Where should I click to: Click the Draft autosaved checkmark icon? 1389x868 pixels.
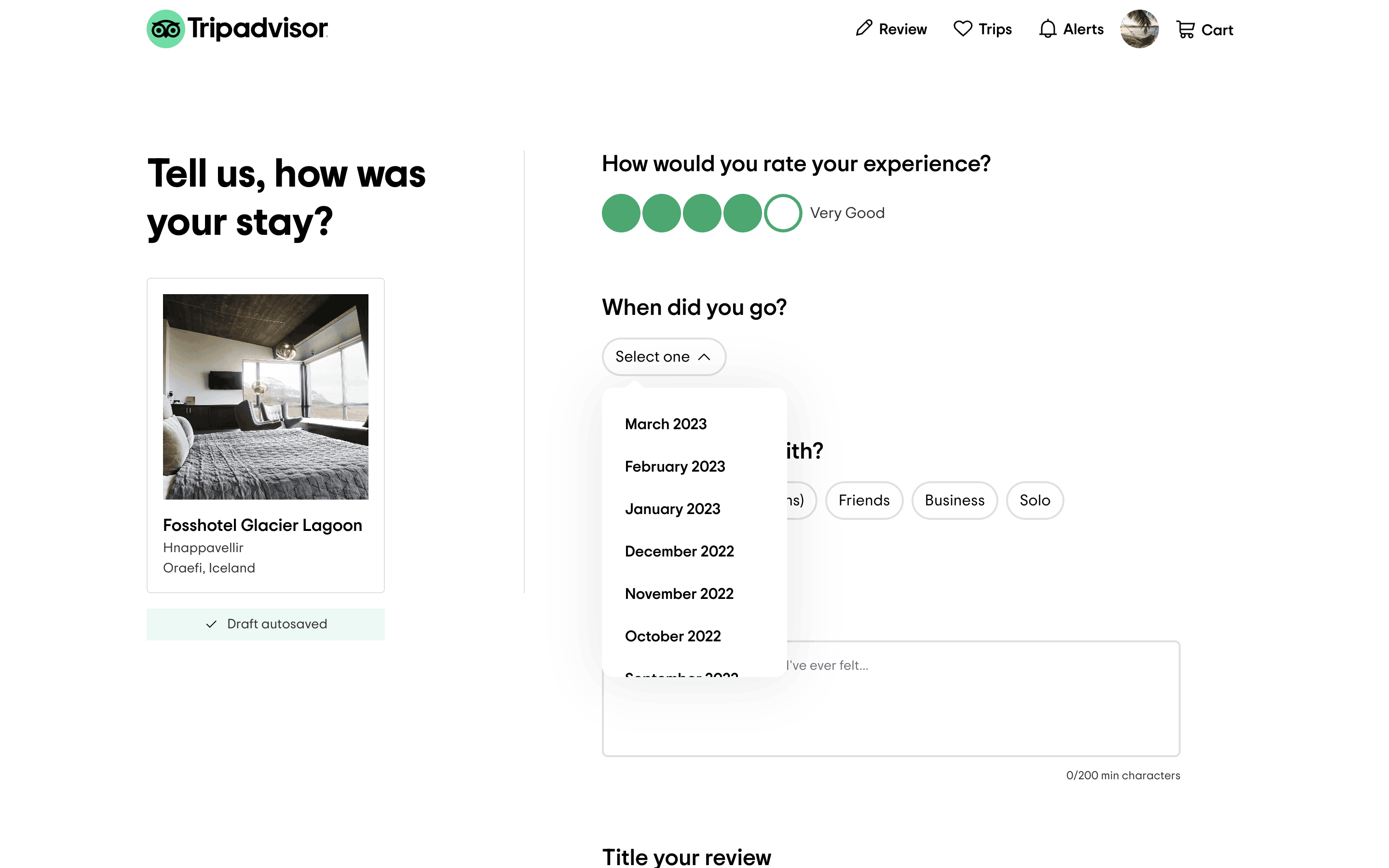[x=211, y=624]
